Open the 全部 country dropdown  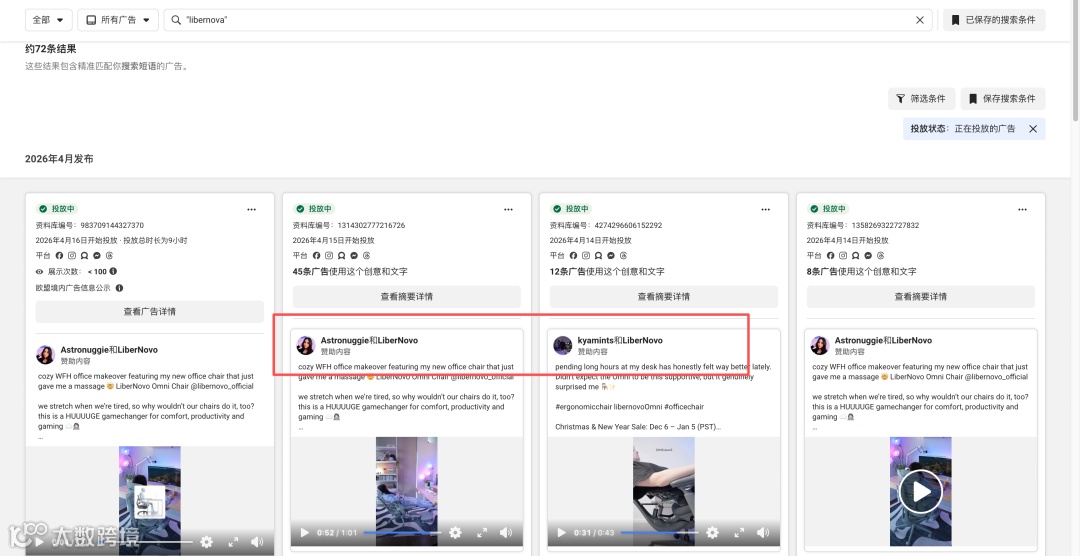click(48, 20)
